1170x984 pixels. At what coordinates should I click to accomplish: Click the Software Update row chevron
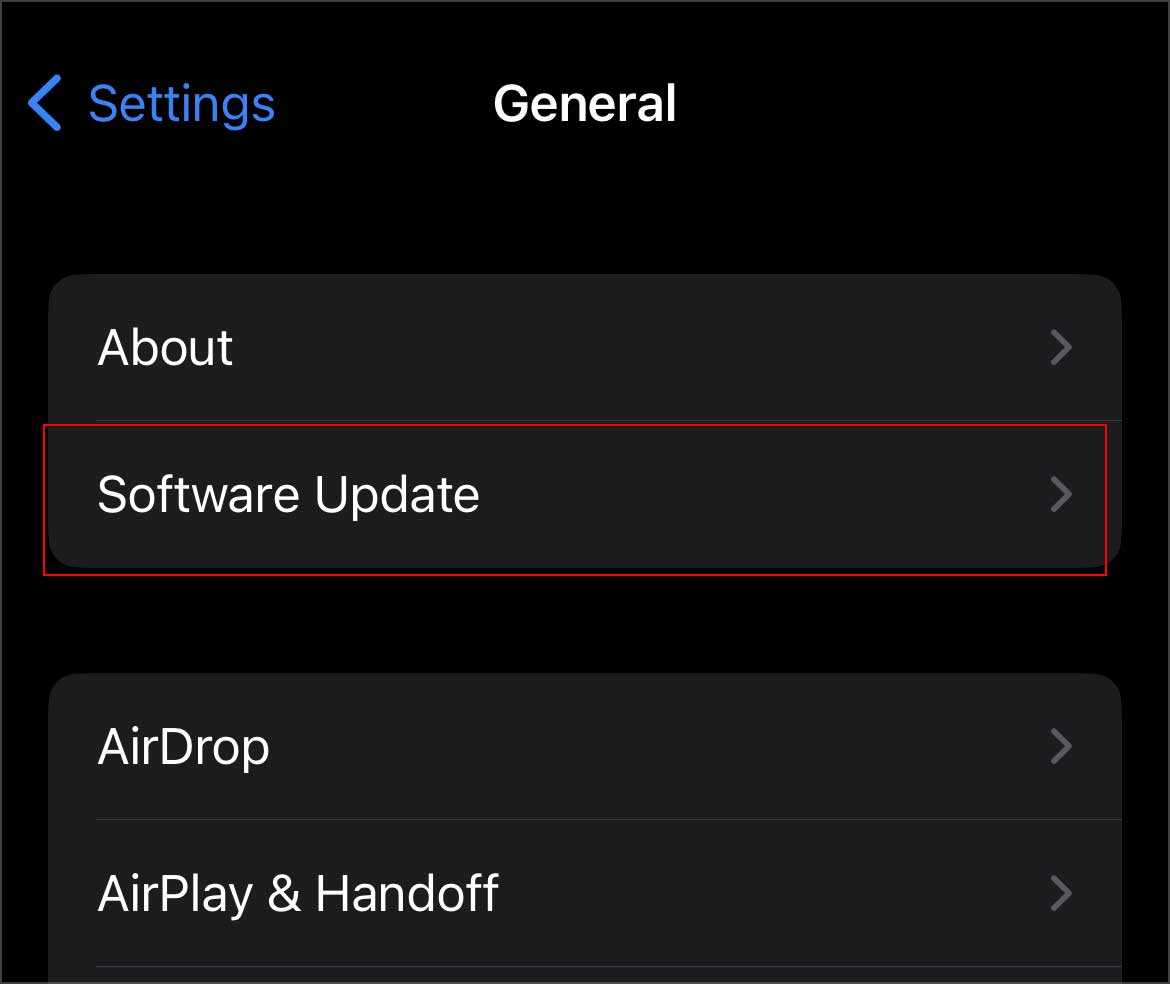pos(1061,495)
